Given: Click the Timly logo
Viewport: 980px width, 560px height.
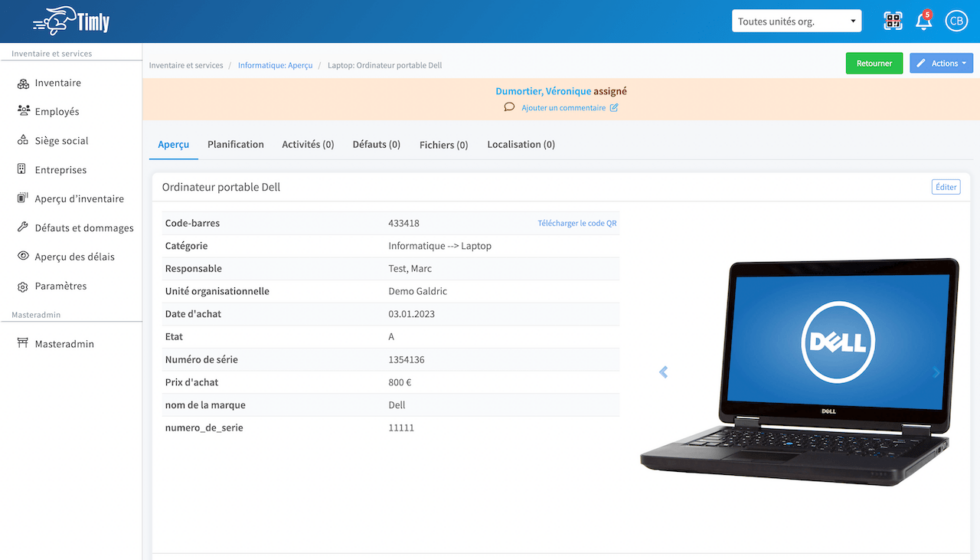Looking at the screenshot, I should point(71,21).
